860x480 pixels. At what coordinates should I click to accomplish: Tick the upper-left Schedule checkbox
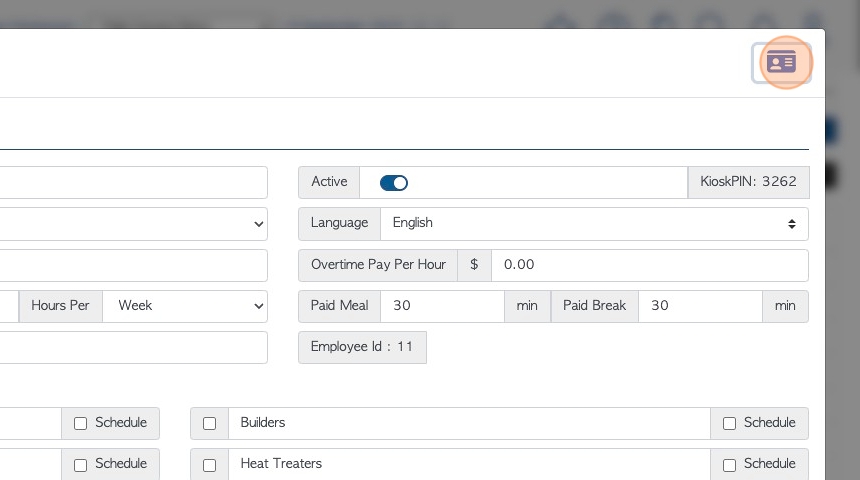pos(81,423)
